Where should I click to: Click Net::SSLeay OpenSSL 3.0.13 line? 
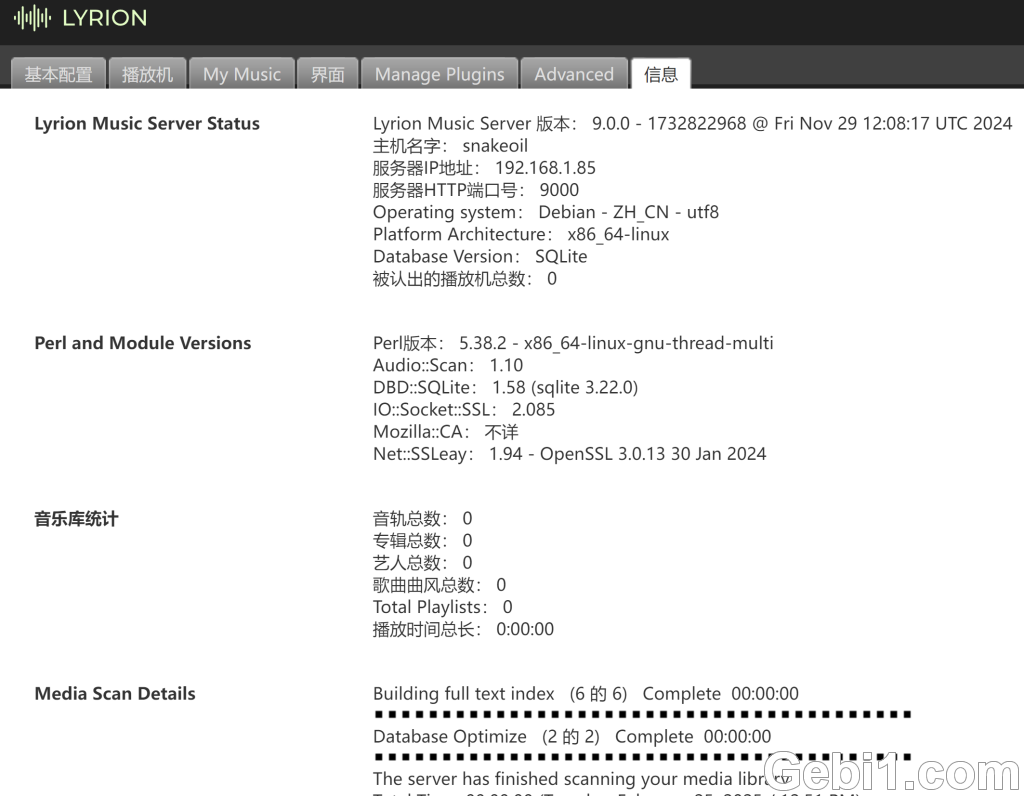click(x=569, y=454)
